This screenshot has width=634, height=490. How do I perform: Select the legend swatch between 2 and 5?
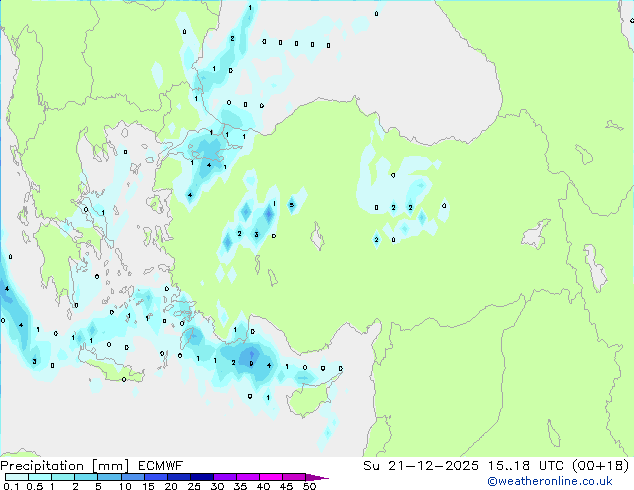click(86, 477)
